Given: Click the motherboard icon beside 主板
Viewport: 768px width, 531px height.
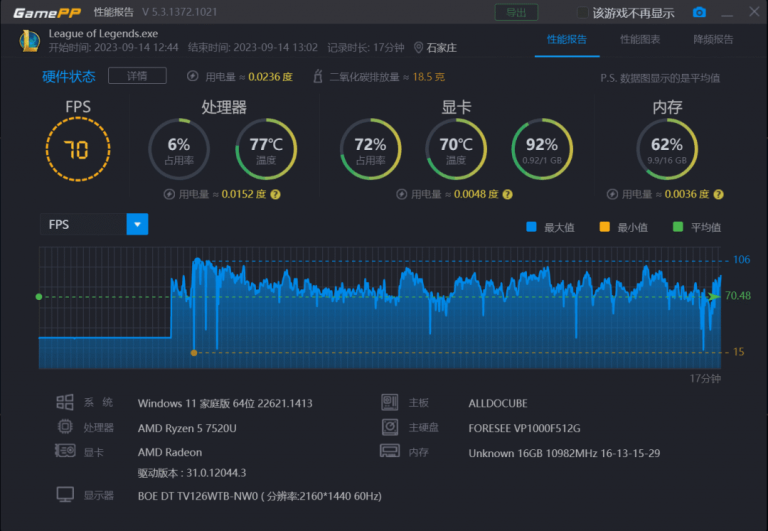Looking at the screenshot, I should [x=390, y=402].
